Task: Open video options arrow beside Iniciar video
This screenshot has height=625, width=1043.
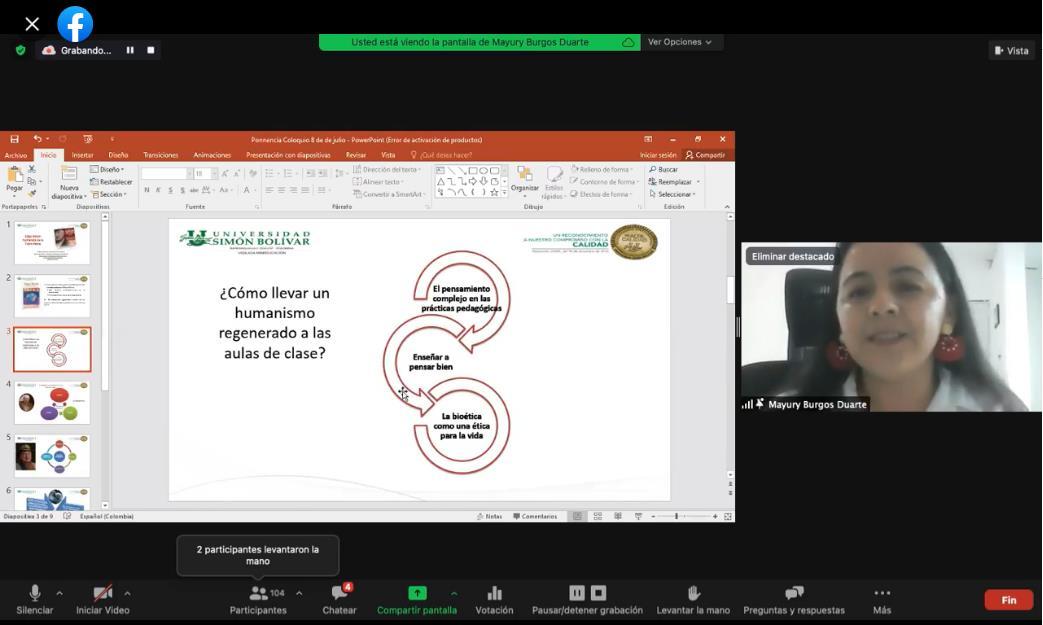Action: point(127,593)
